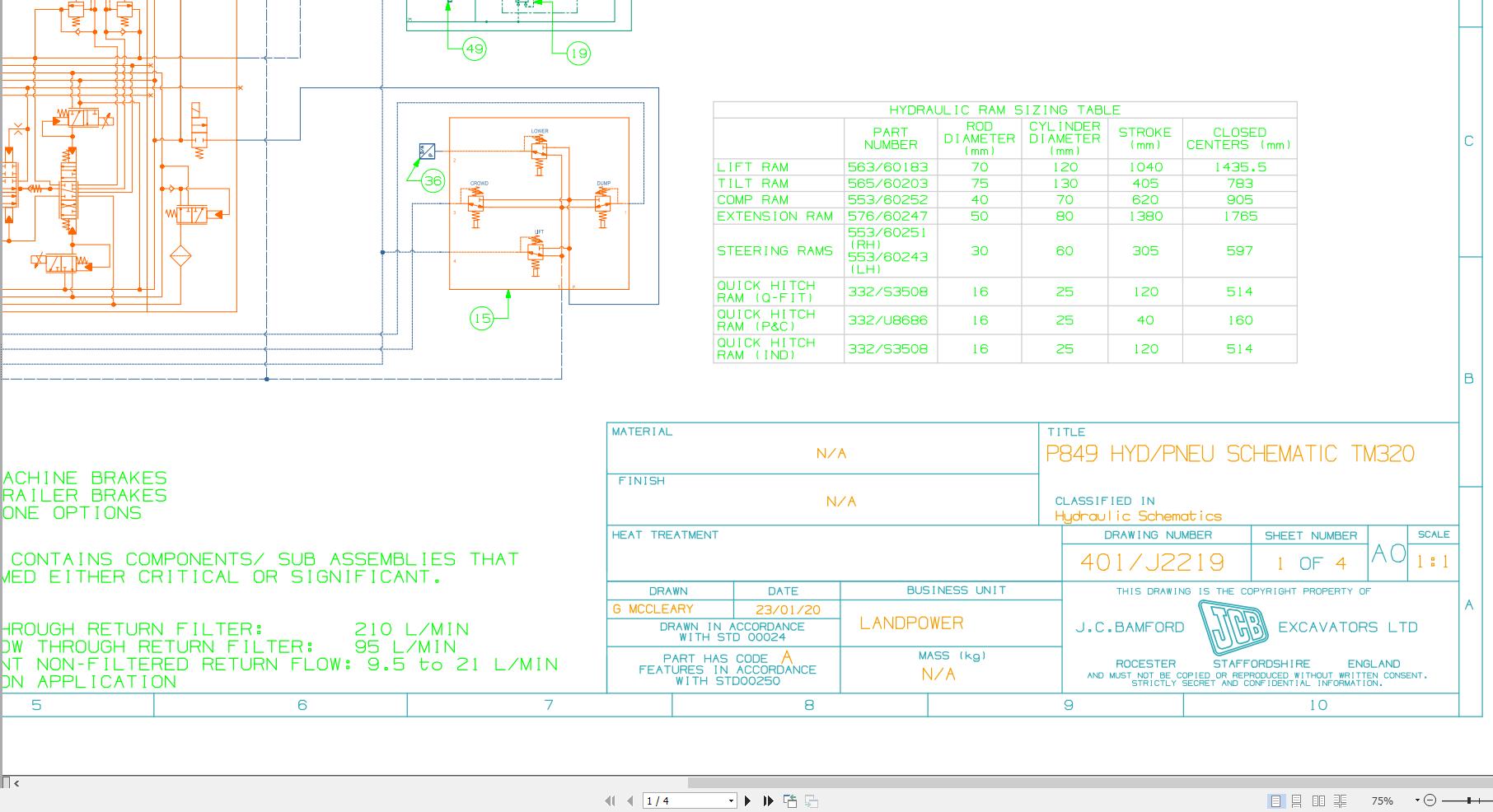1493x812 pixels.
Task: Click the zoom out minus button
Action: [1430, 800]
